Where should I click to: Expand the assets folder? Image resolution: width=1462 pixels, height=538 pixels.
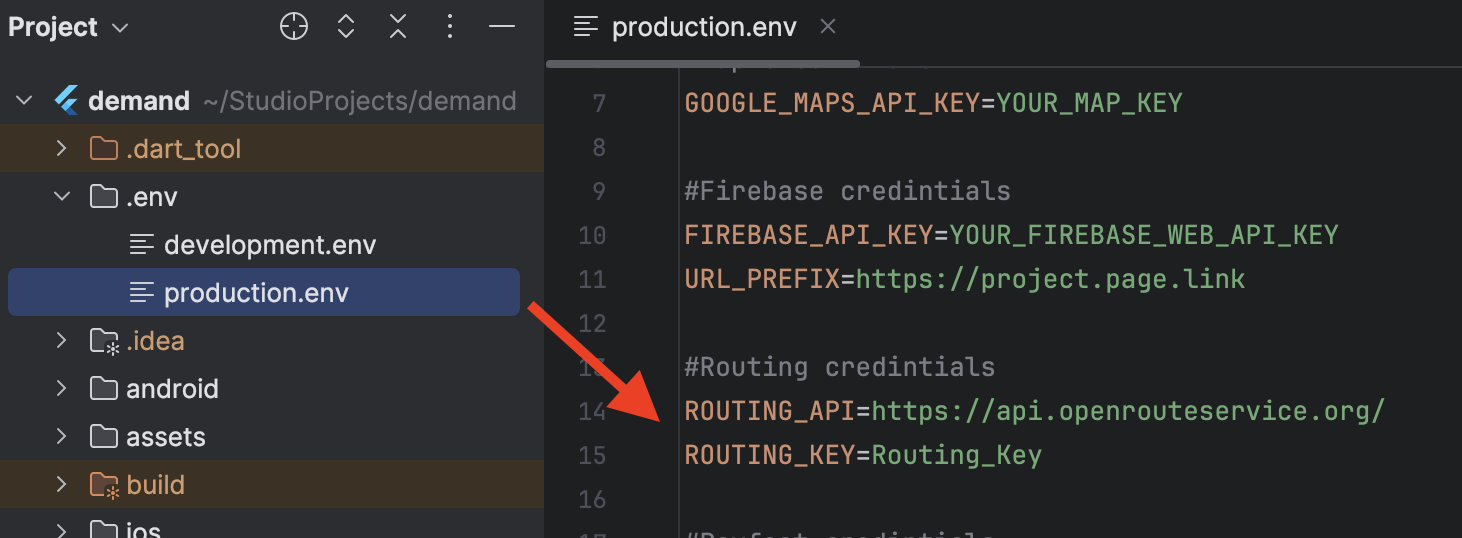pos(61,437)
